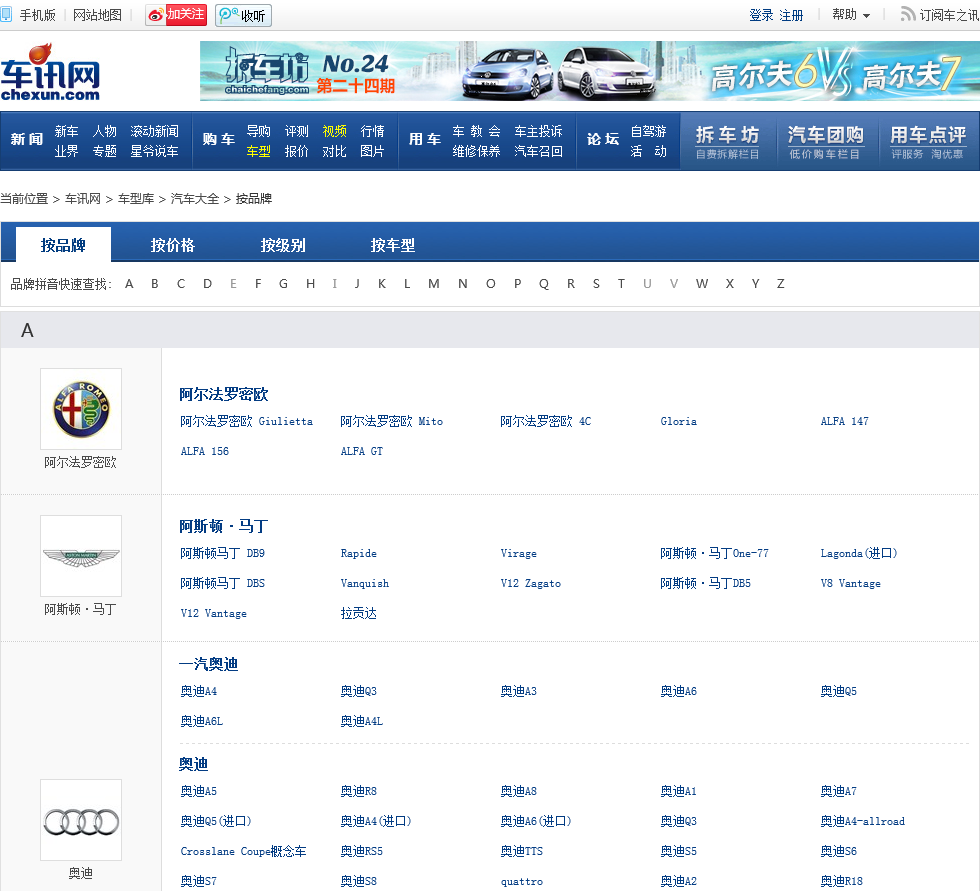This screenshot has height=891, width=980.
Task: Jump to brand letter B
Action: [154, 284]
